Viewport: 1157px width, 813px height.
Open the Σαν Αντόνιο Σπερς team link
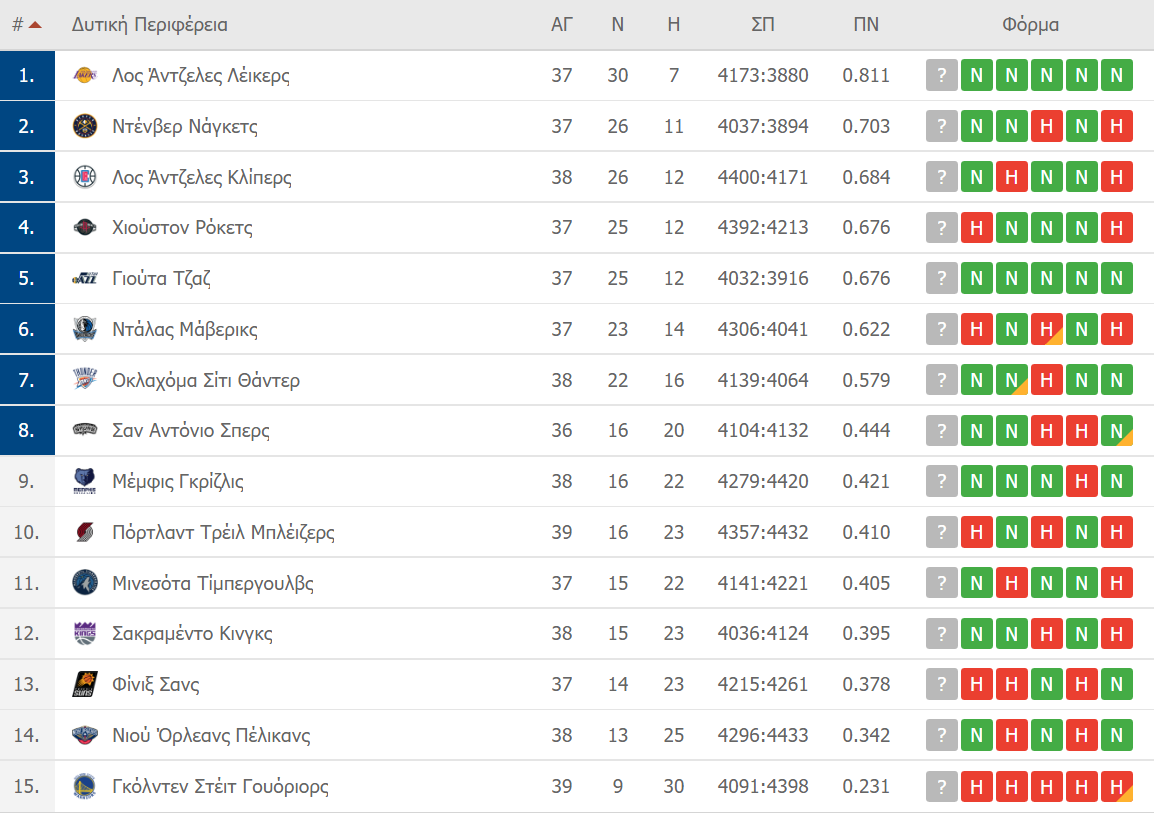coord(190,431)
